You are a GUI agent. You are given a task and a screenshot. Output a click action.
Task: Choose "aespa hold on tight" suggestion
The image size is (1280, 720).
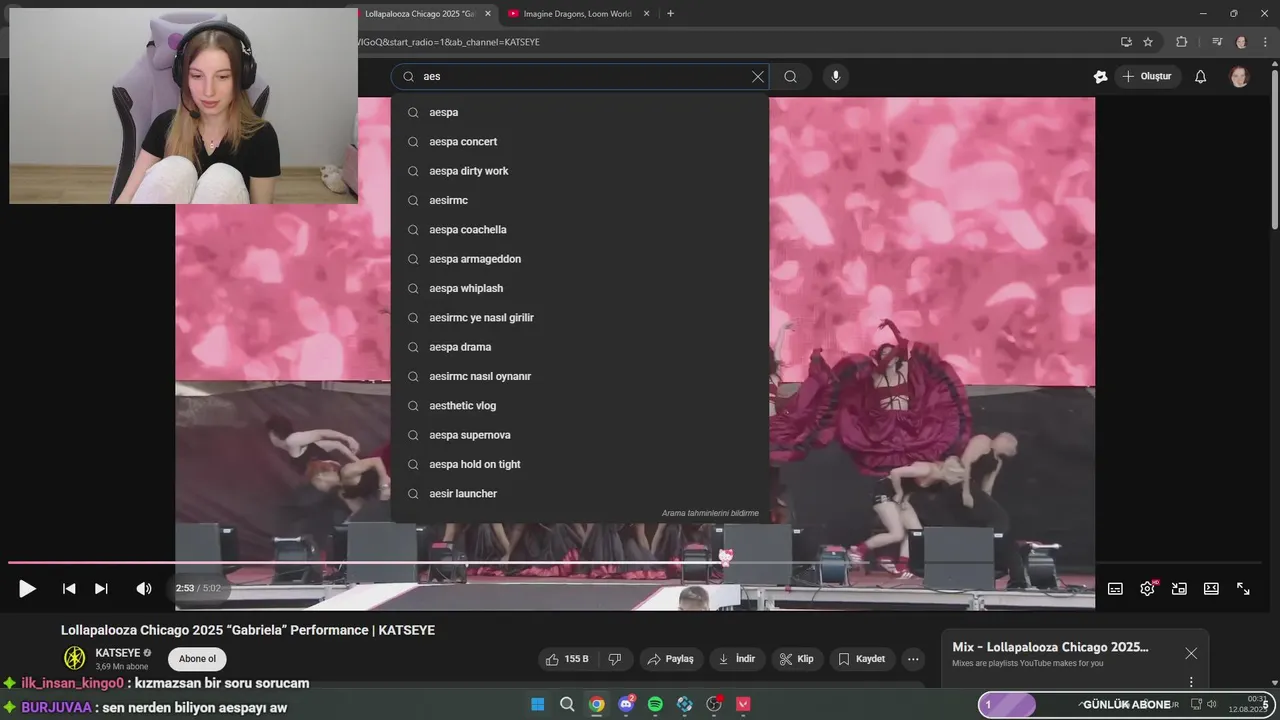[x=580, y=464]
